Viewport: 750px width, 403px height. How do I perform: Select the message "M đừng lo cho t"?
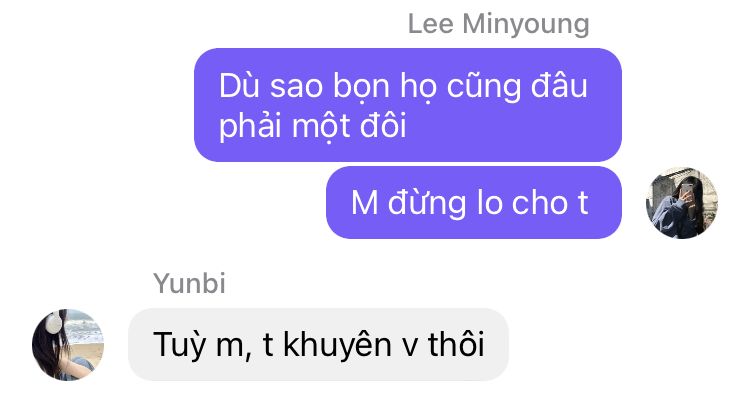point(474,203)
